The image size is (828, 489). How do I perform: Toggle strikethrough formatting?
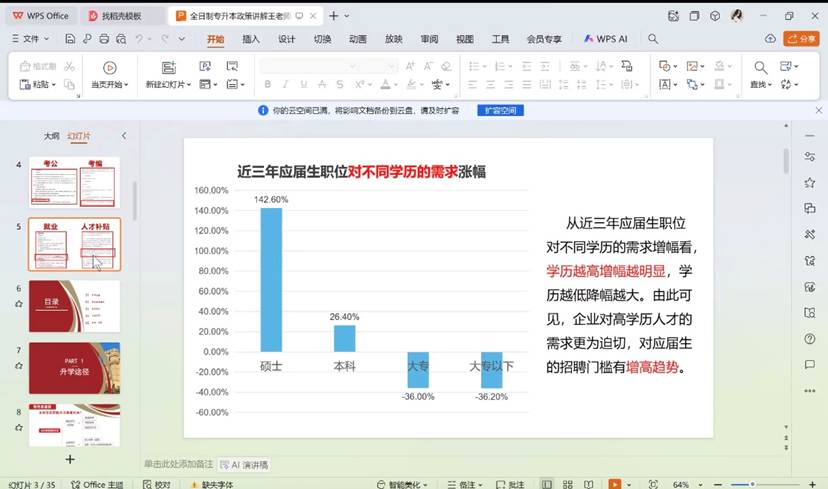click(x=322, y=84)
